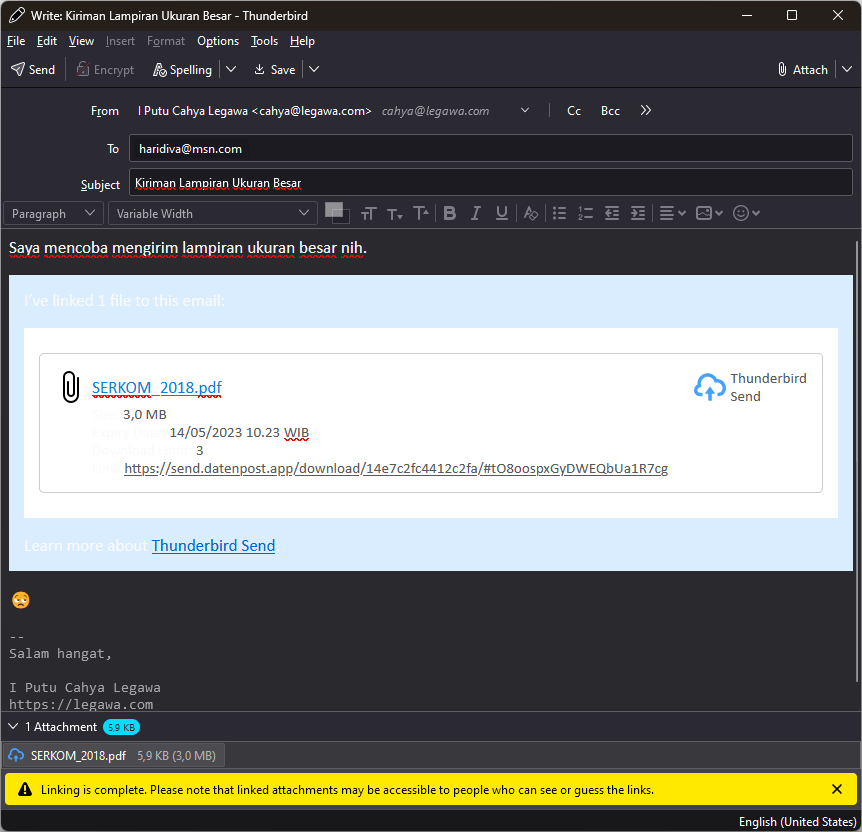The height and width of the screenshot is (832, 862).
Task: Increase indent of the paragraph
Action: (x=637, y=213)
